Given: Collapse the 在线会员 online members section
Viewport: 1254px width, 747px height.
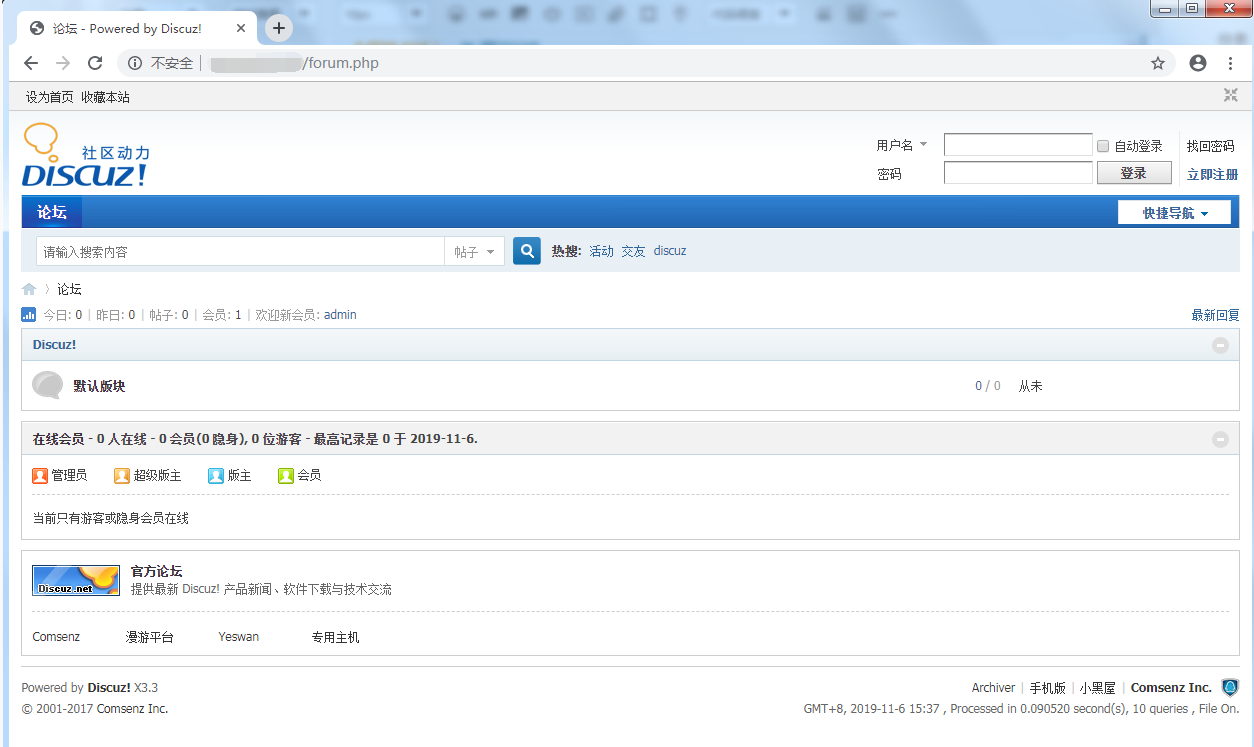Looking at the screenshot, I should pos(1219,439).
